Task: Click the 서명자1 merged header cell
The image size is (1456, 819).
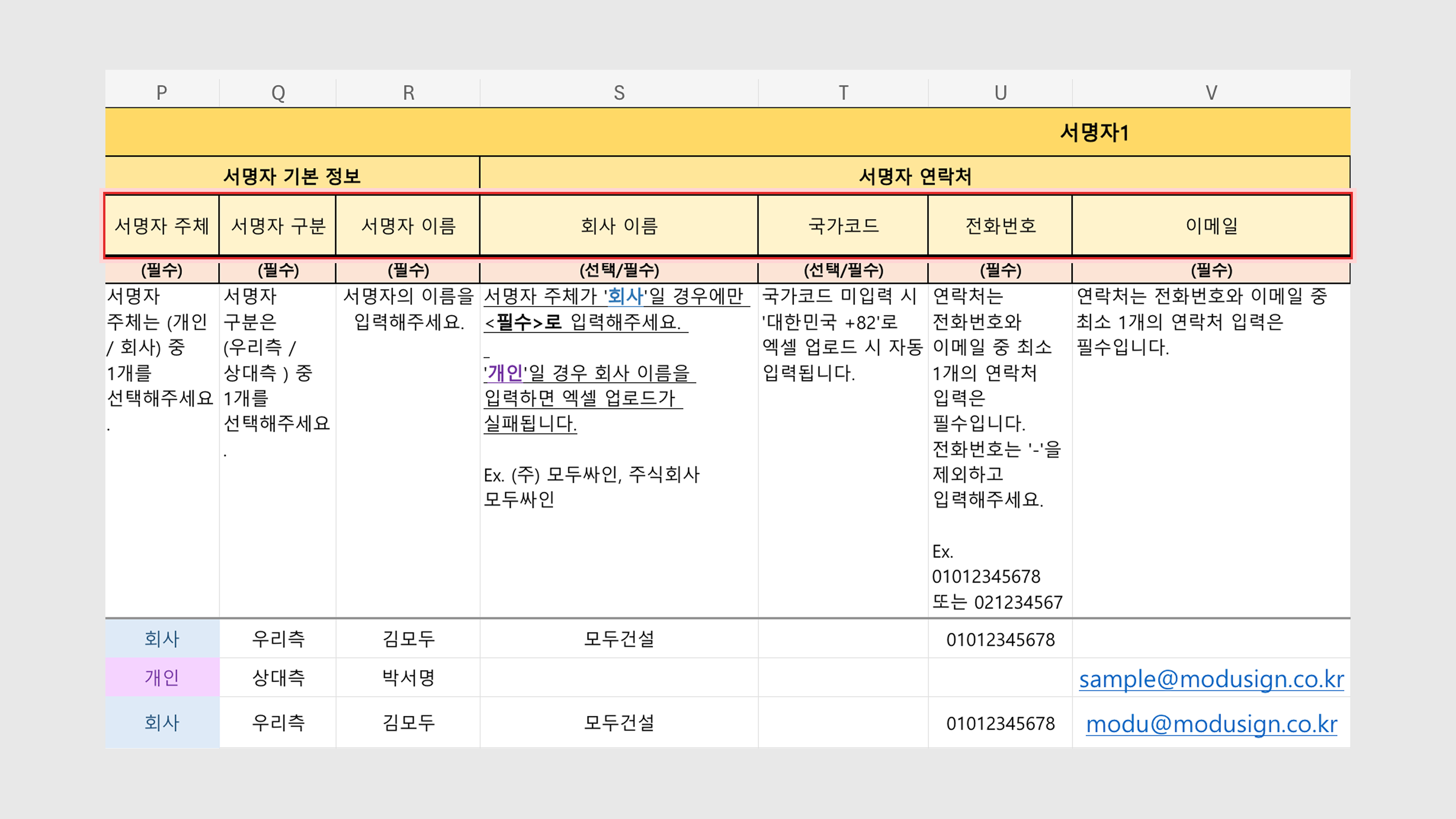Action: pyautogui.click(x=1094, y=133)
